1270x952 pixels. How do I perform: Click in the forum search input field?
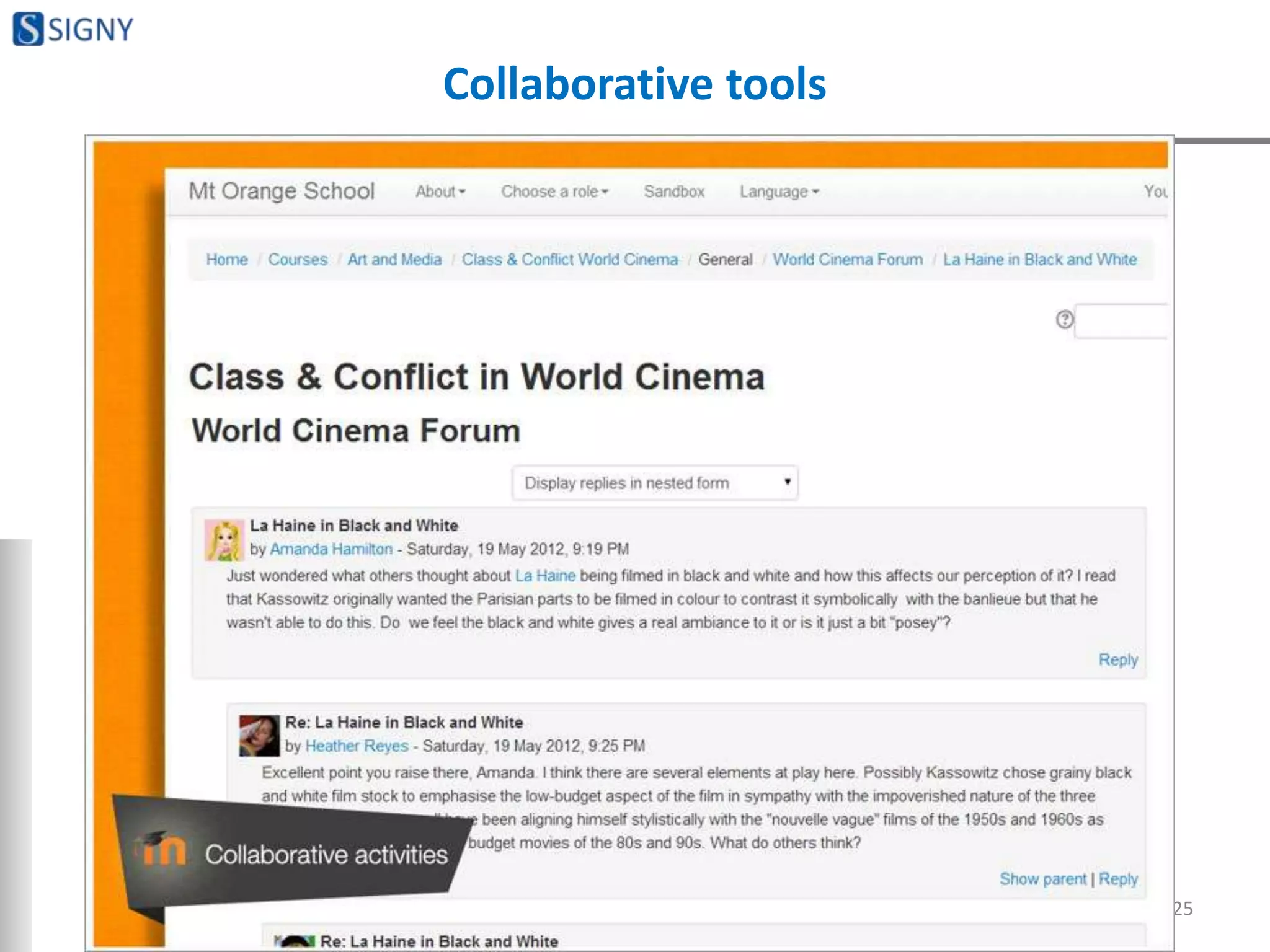(x=1121, y=321)
